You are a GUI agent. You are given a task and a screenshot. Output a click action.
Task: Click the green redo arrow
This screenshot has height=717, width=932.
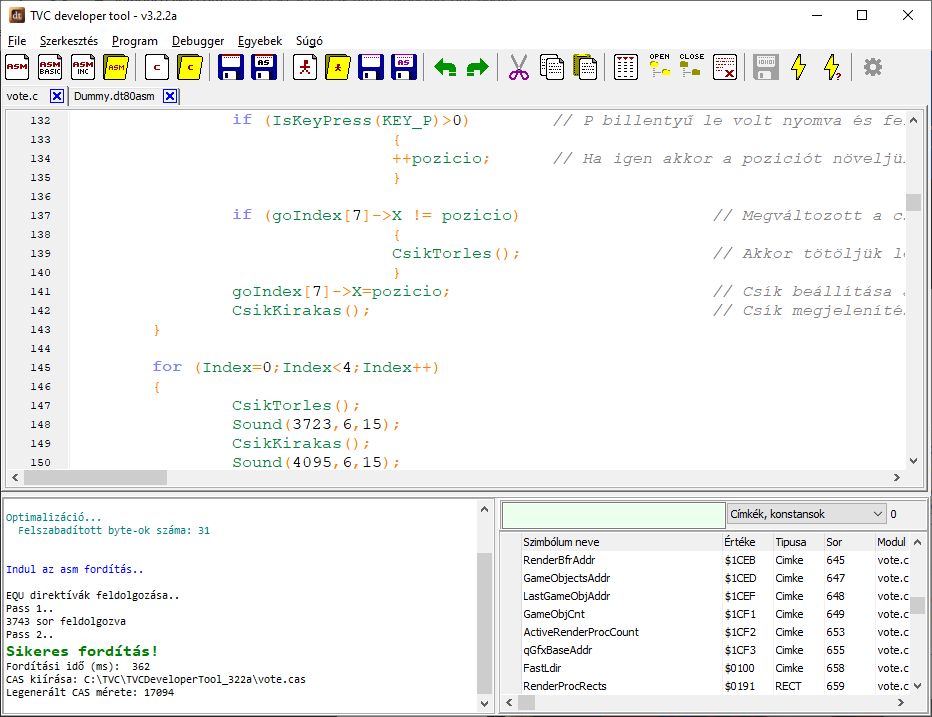[477, 68]
